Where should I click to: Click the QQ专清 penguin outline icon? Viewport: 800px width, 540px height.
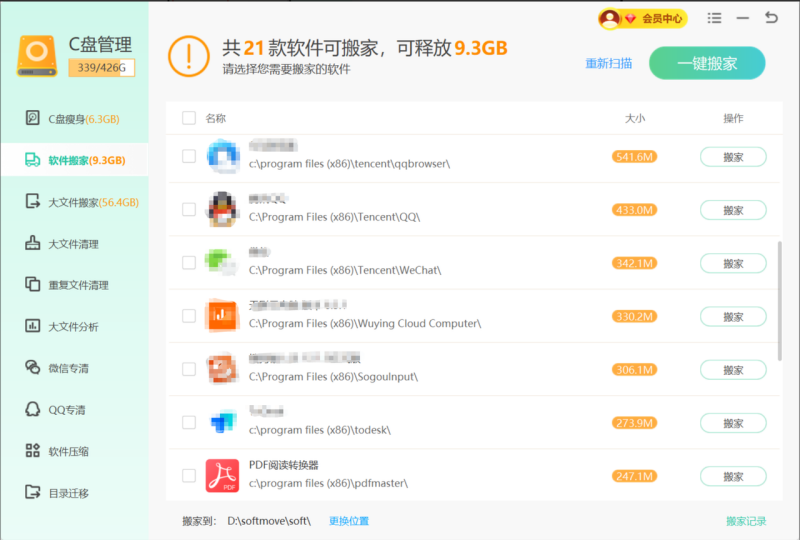coord(33,409)
